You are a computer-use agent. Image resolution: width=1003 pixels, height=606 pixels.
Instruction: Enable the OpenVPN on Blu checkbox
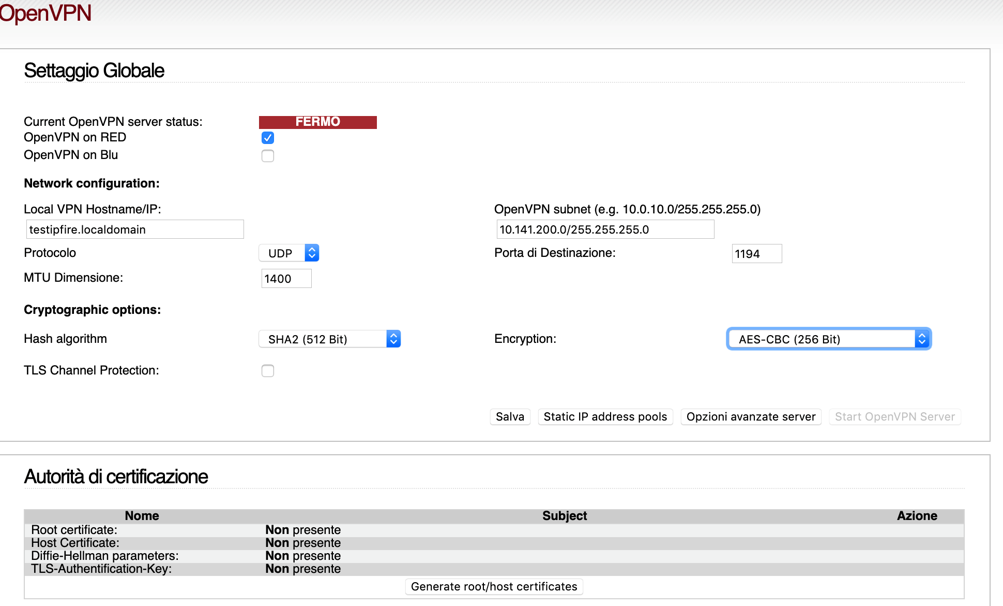[267, 155]
